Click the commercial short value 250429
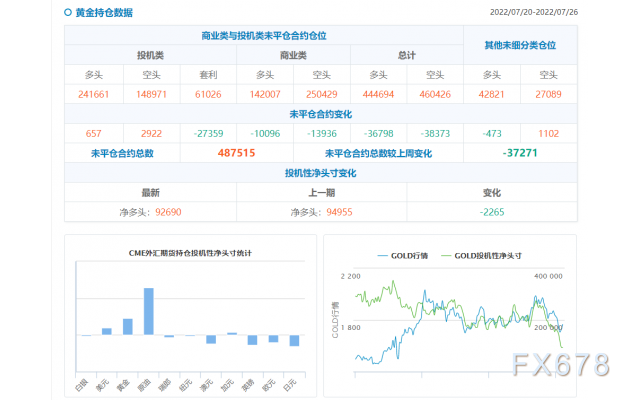This screenshot has height=400, width=640. (x=322, y=95)
